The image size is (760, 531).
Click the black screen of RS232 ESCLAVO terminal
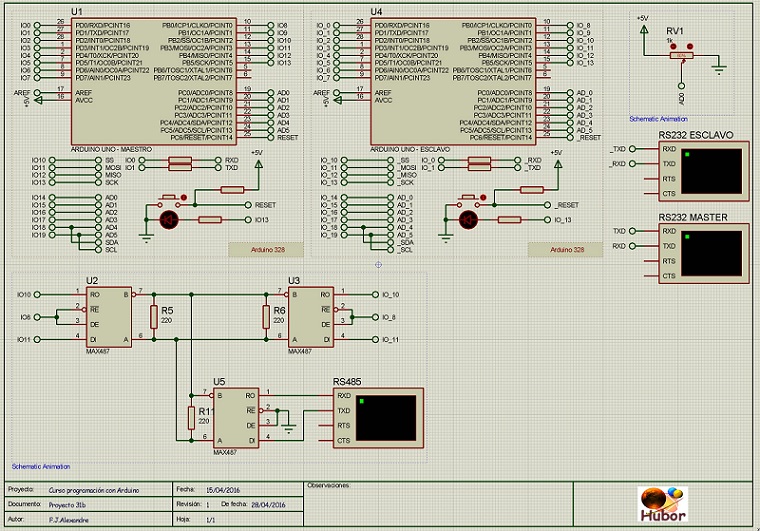(711, 171)
